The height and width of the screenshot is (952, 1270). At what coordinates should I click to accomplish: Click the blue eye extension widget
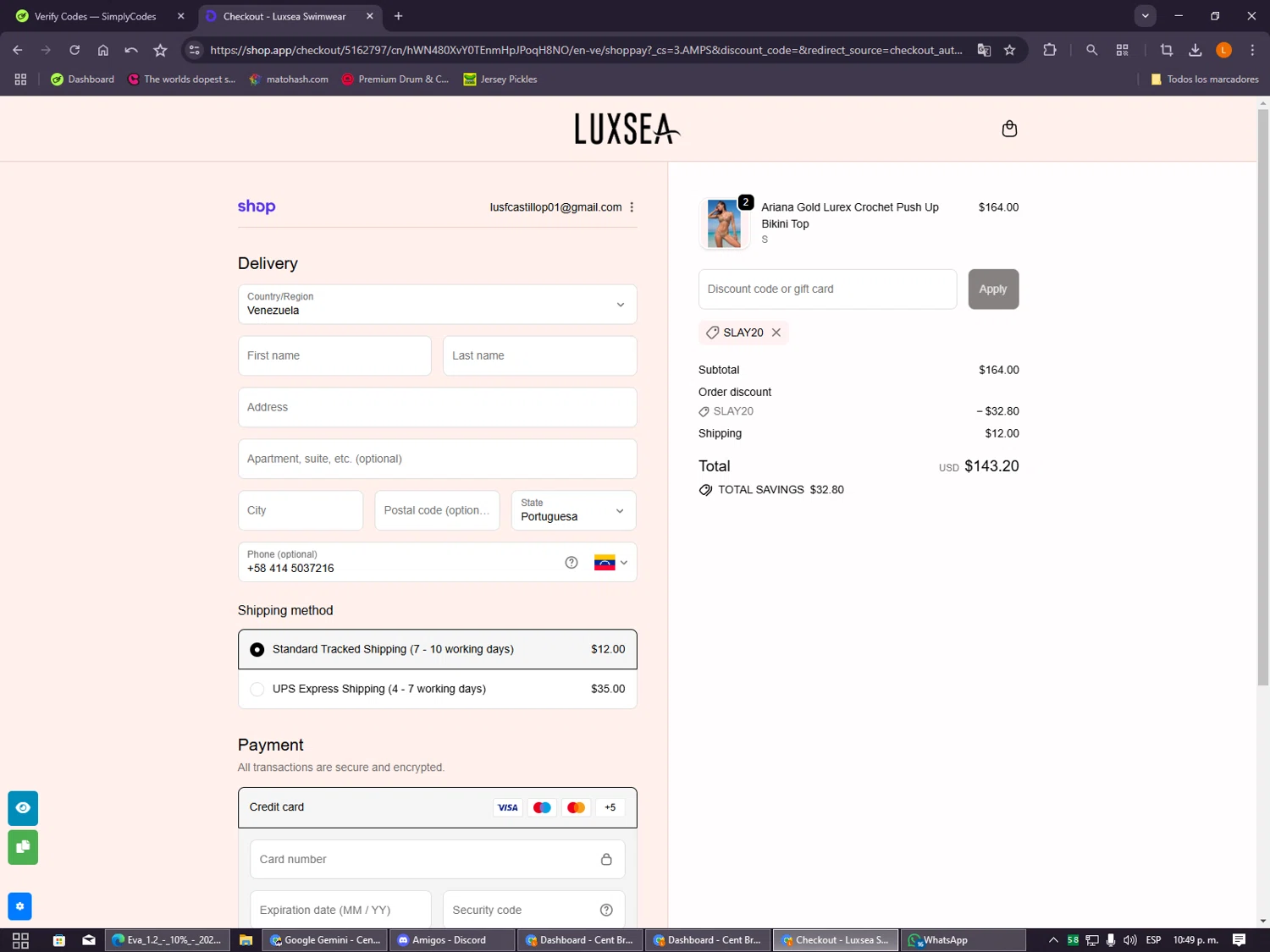(23, 808)
